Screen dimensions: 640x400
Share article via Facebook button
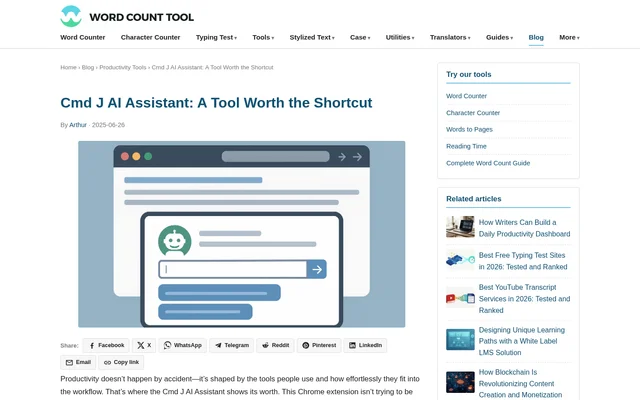[106, 345]
